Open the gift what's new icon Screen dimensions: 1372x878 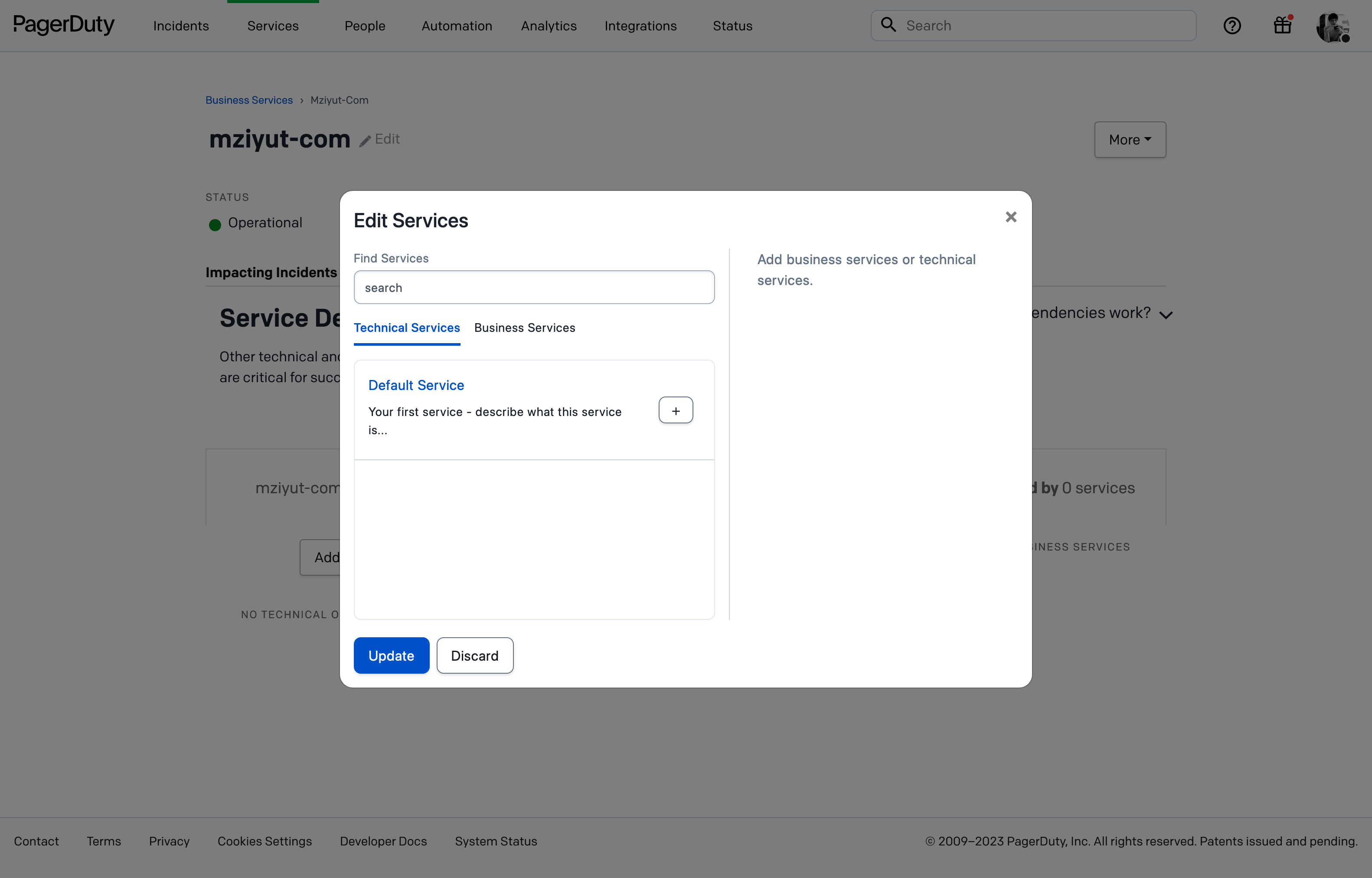(x=1283, y=25)
